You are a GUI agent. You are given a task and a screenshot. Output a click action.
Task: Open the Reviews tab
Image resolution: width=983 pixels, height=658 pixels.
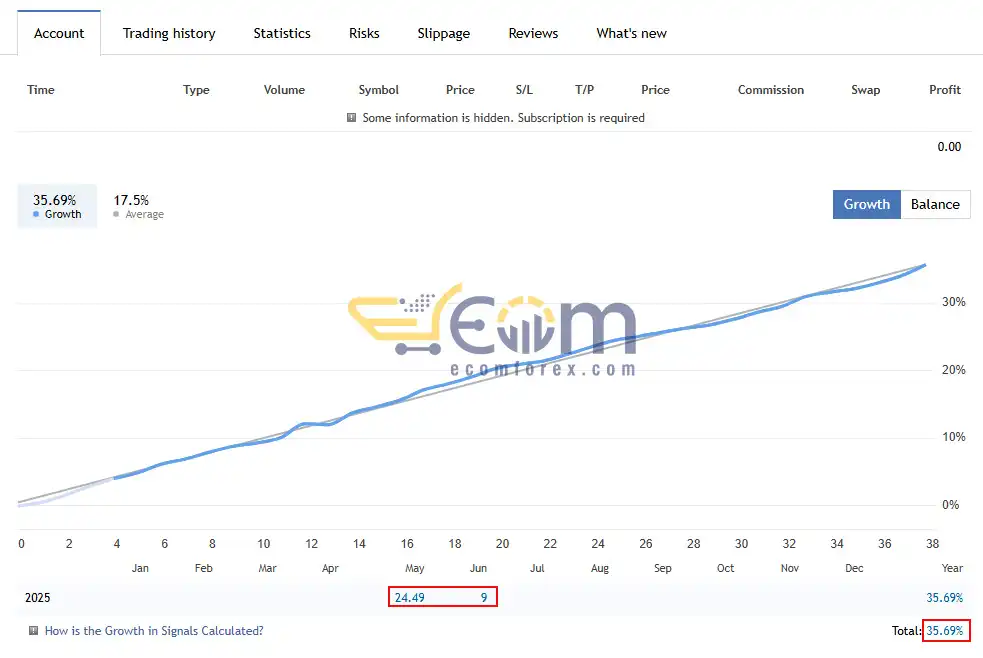533,33
